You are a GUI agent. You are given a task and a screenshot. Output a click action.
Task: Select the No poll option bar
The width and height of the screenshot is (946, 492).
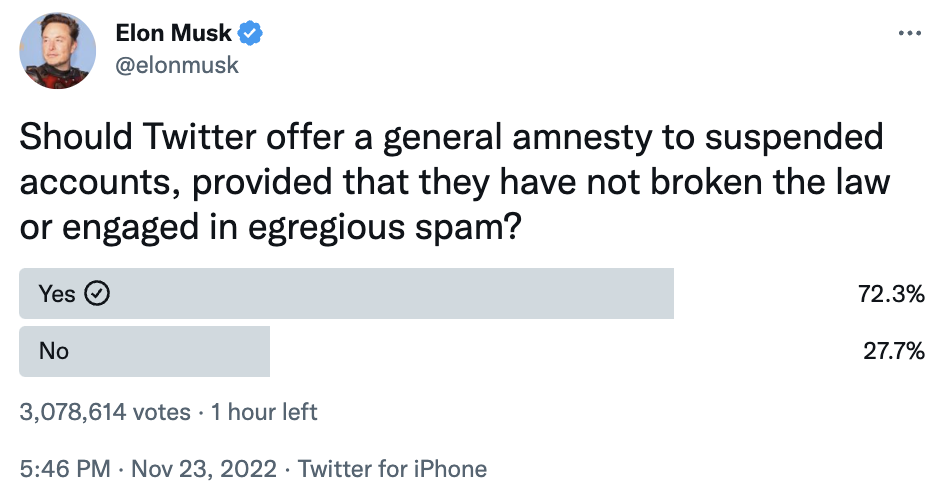[144, 351]
